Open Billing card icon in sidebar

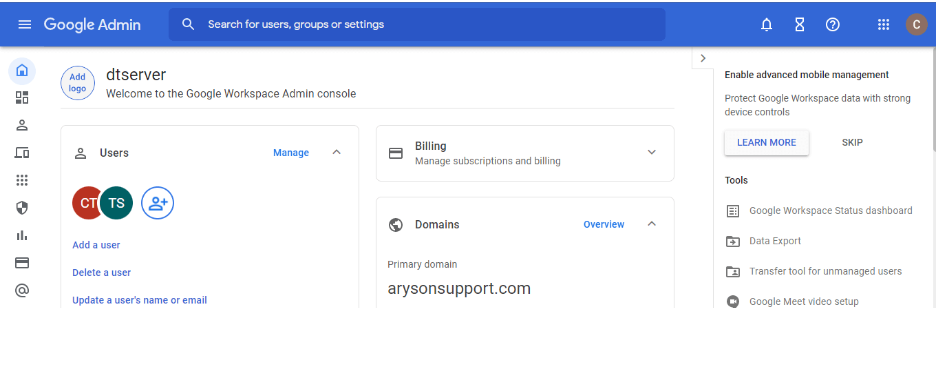(x=22, y=263)
